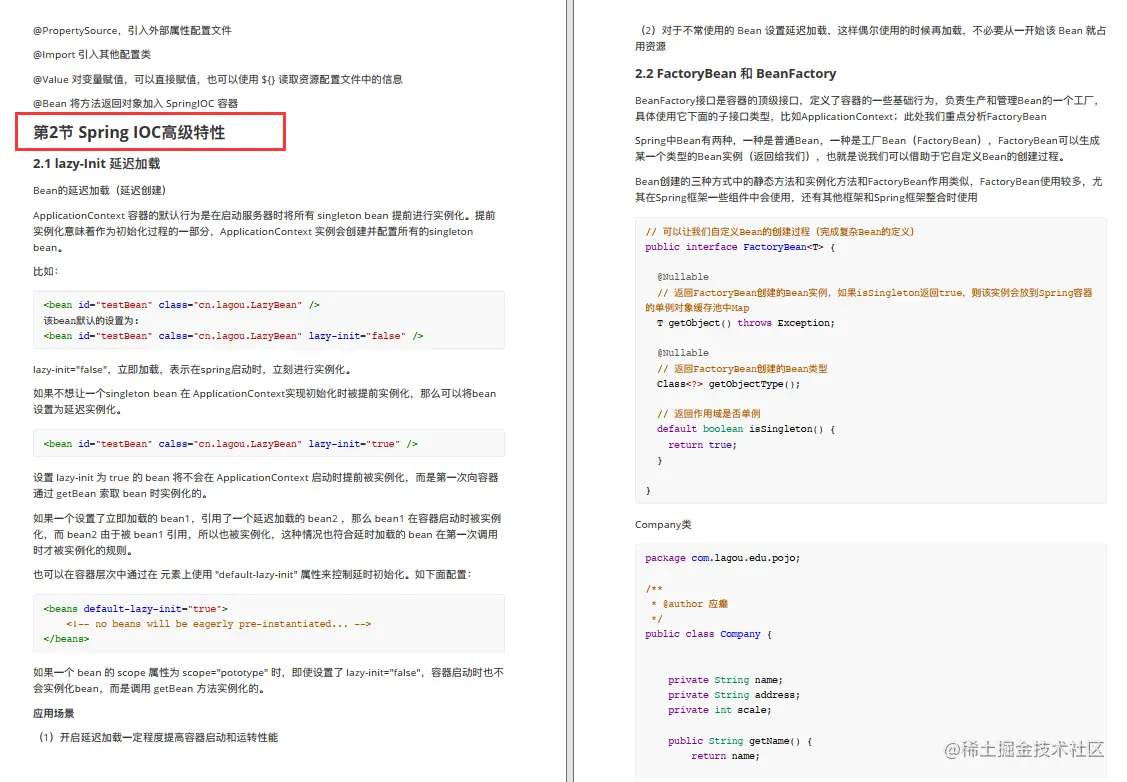Screen dimensions: 1127x782
Task: Click the code line "private String address;"
Action: tap(734, 695)
